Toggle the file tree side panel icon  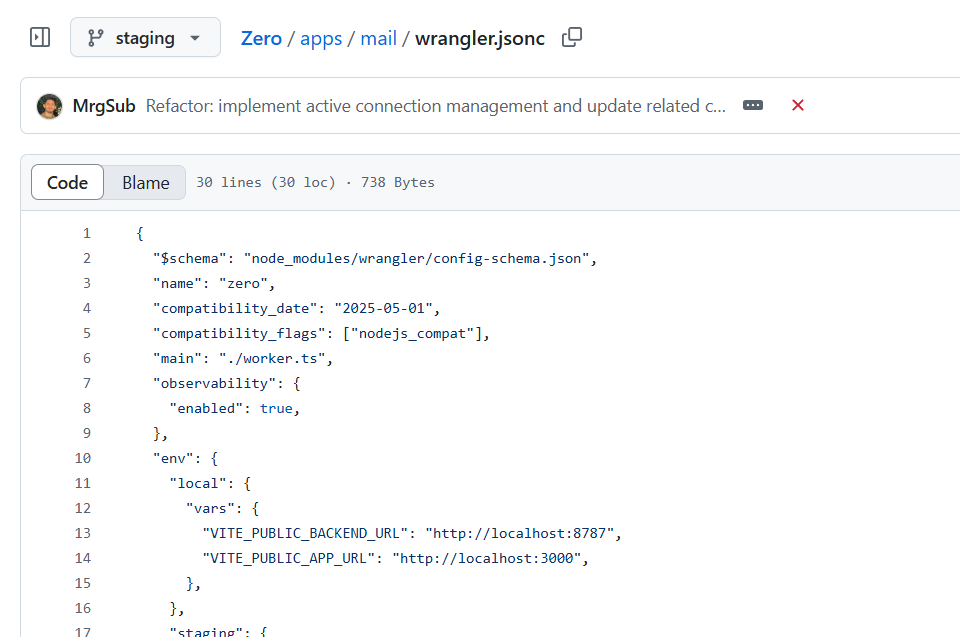[x=40, y=37]
